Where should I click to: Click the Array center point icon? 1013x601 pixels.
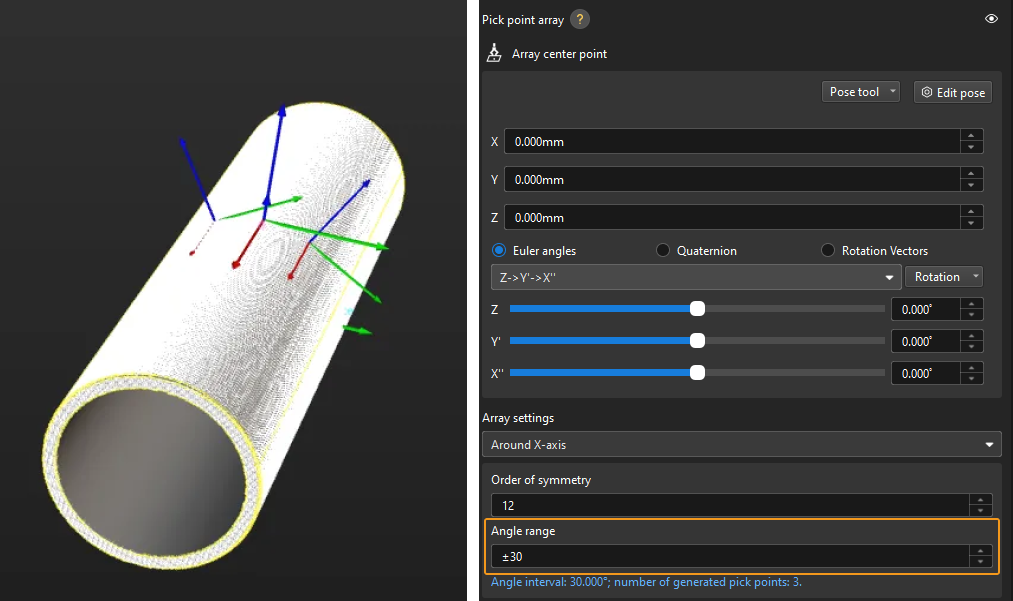pyautogui.click(x=493, y=54)
